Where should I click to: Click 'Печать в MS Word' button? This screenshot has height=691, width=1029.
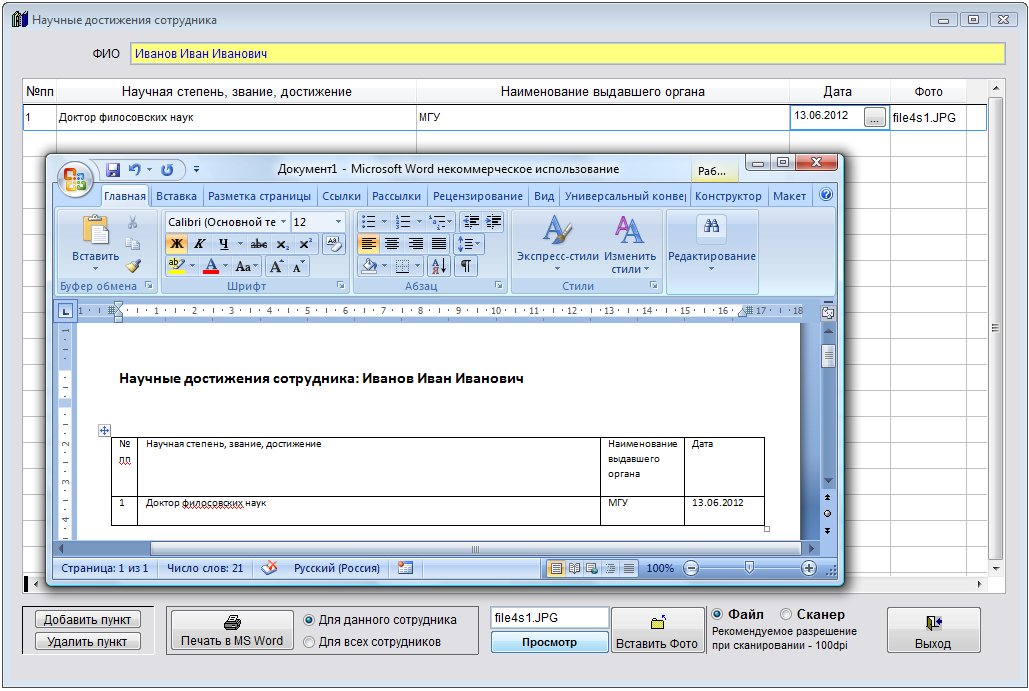232,631
